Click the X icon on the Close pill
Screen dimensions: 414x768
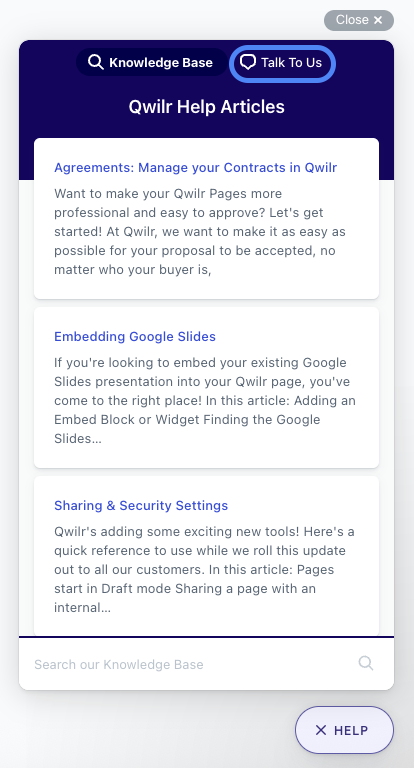[378, 20]
